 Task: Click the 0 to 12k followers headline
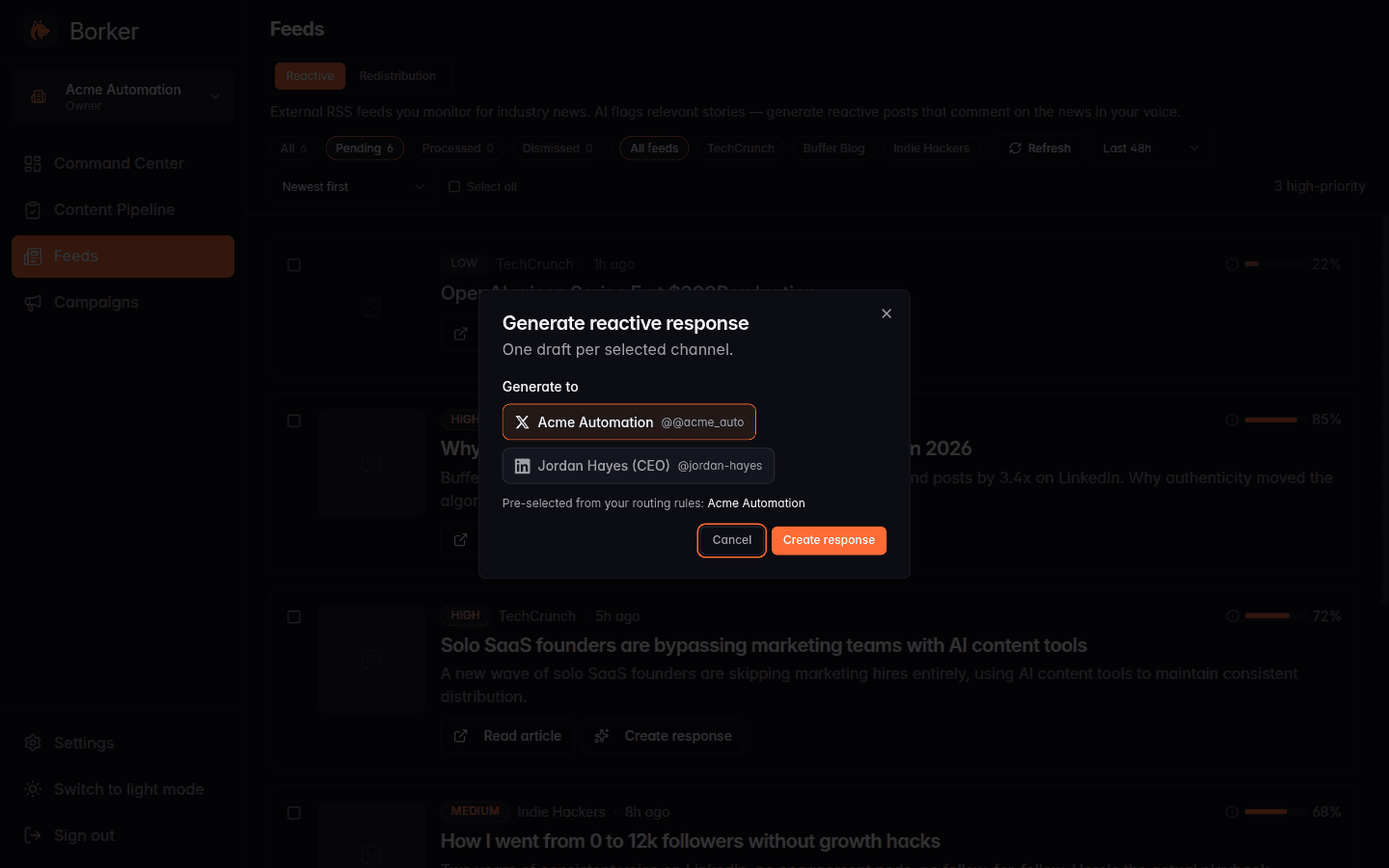click(x=691, y=841)
